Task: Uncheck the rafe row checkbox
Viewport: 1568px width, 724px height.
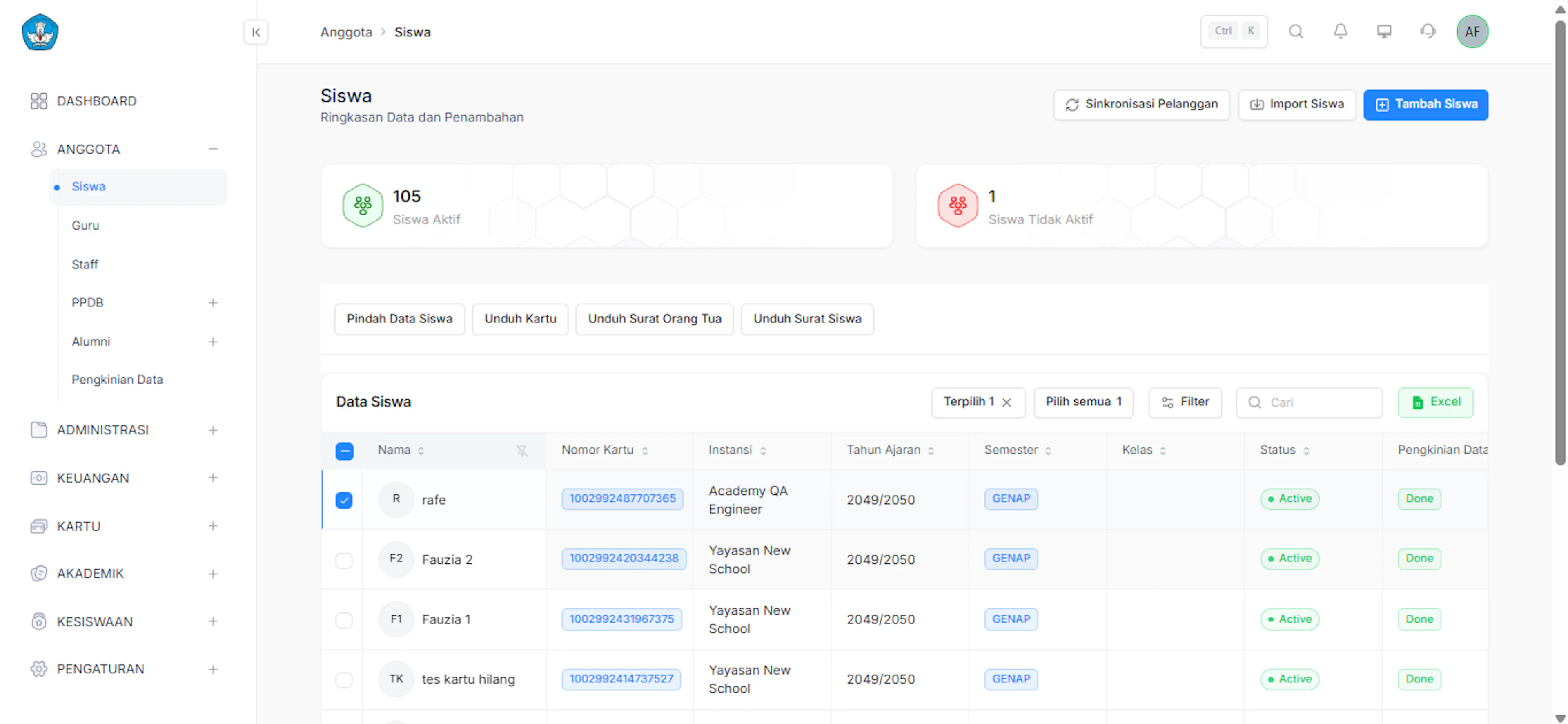Action: coord(344,500)
